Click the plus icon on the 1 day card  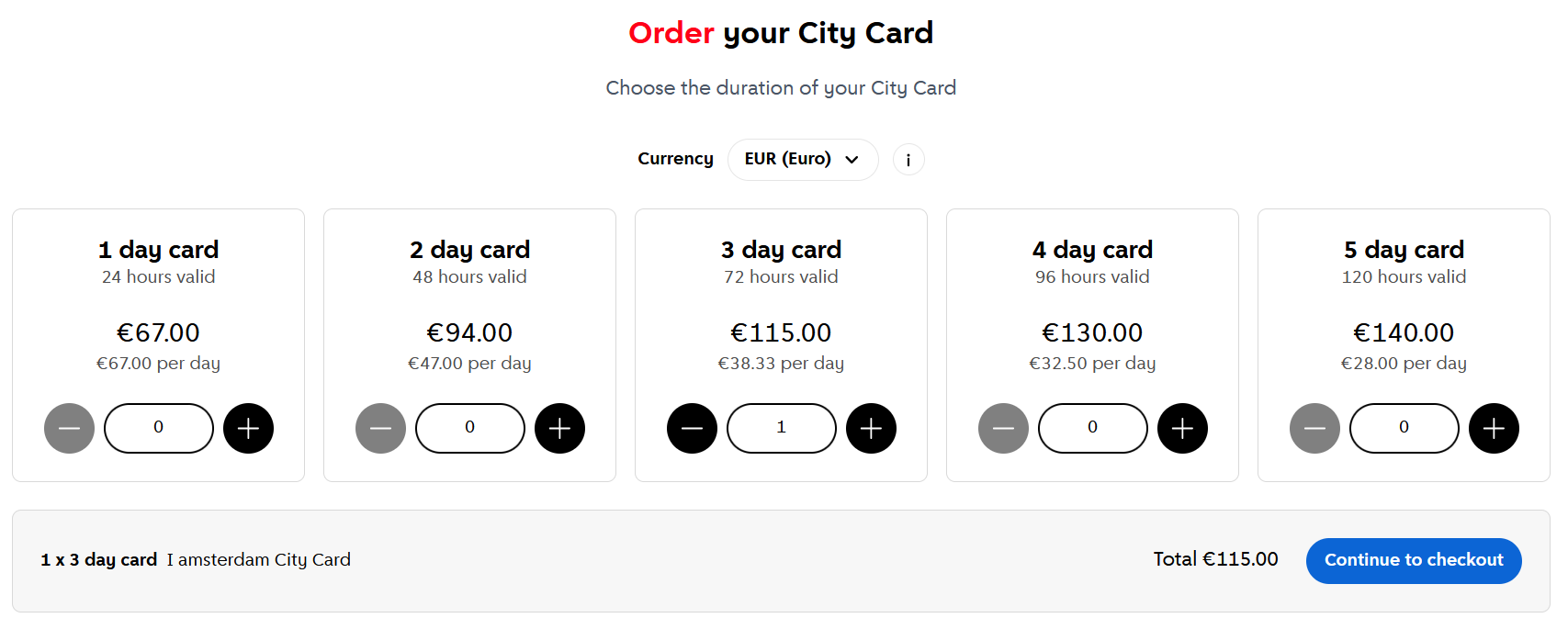(x=248, y=428)
